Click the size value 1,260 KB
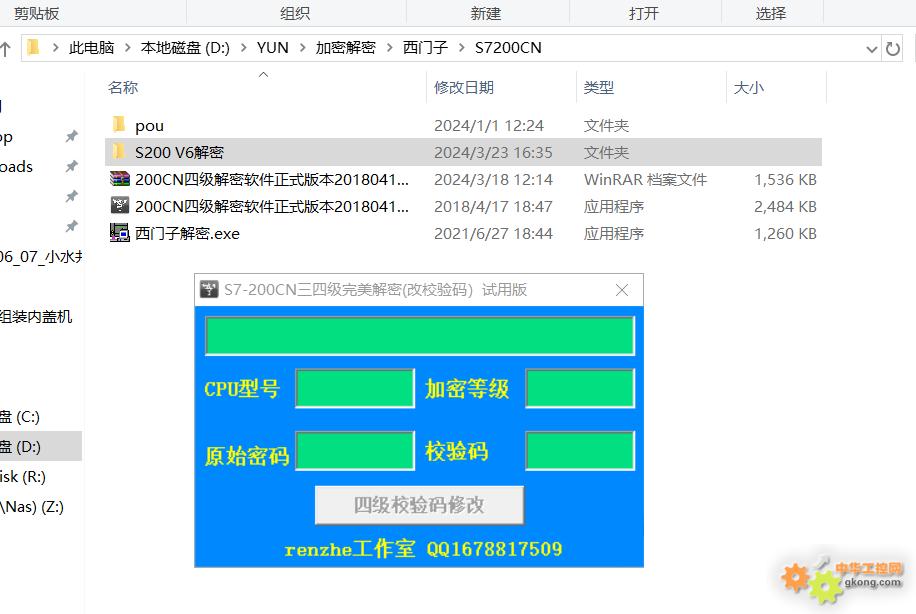The width and height of the screenshot is (916, 614). pos(785,234)
